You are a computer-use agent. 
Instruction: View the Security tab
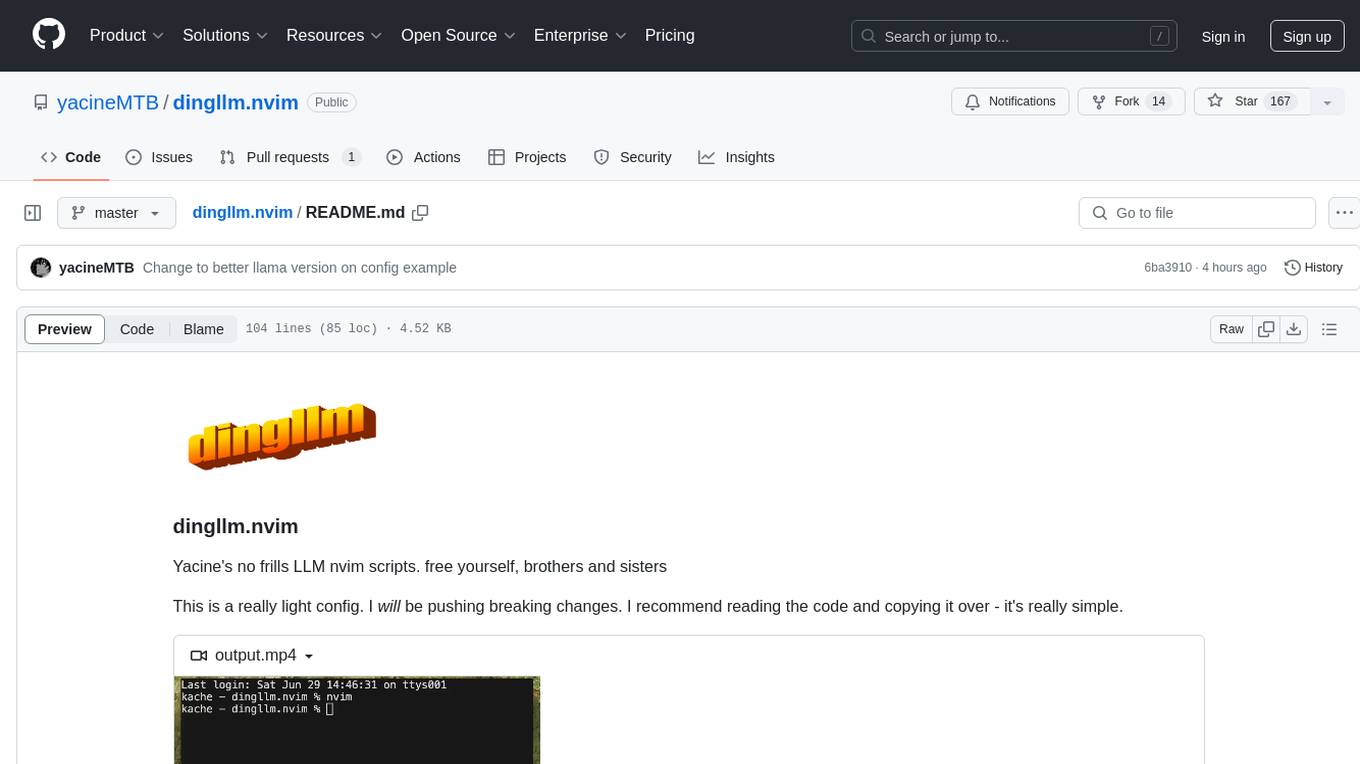pyautogui.click(x=633, y=157)
